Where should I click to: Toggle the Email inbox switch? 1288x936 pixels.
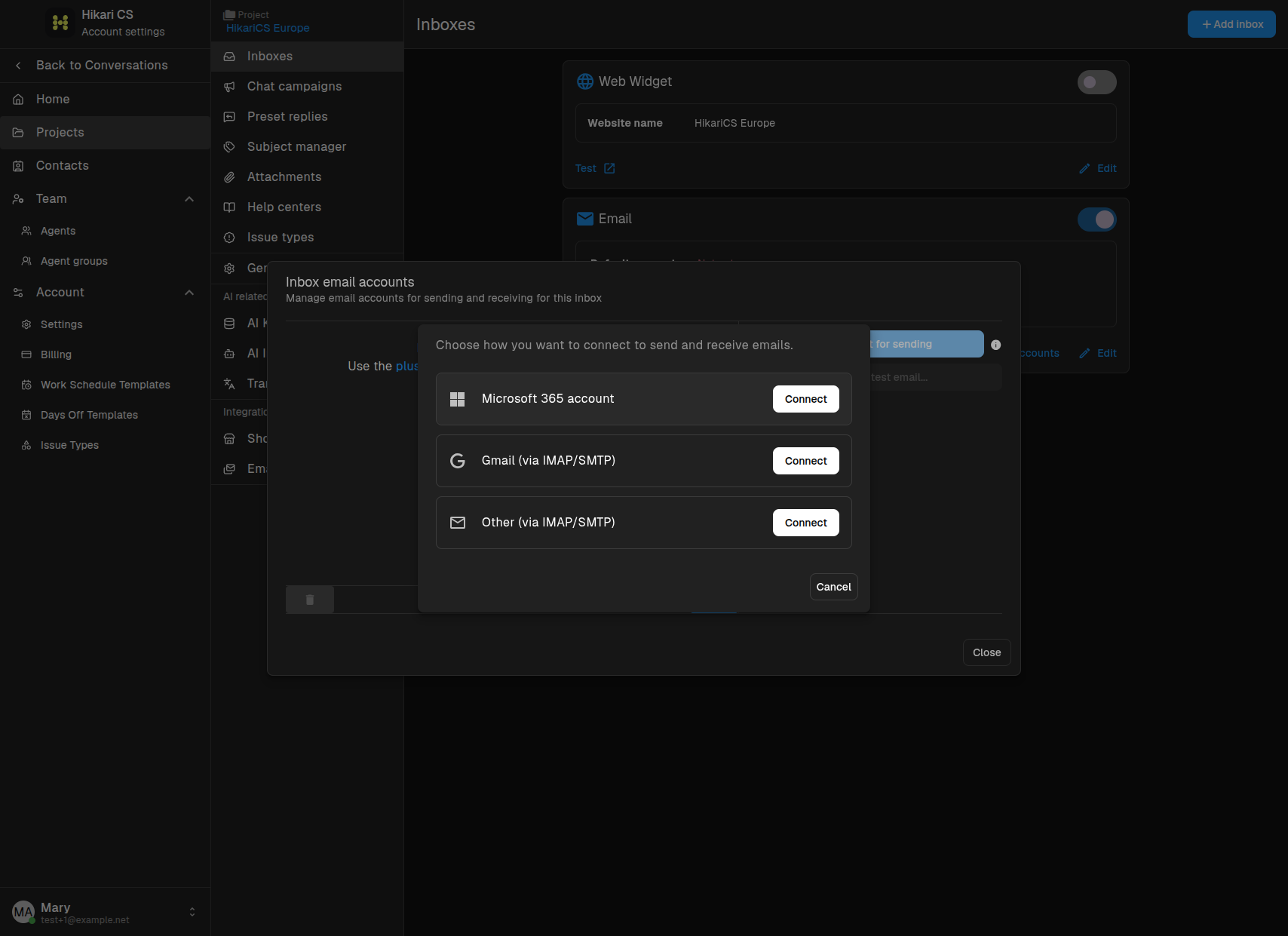[x=1096, y=219]
